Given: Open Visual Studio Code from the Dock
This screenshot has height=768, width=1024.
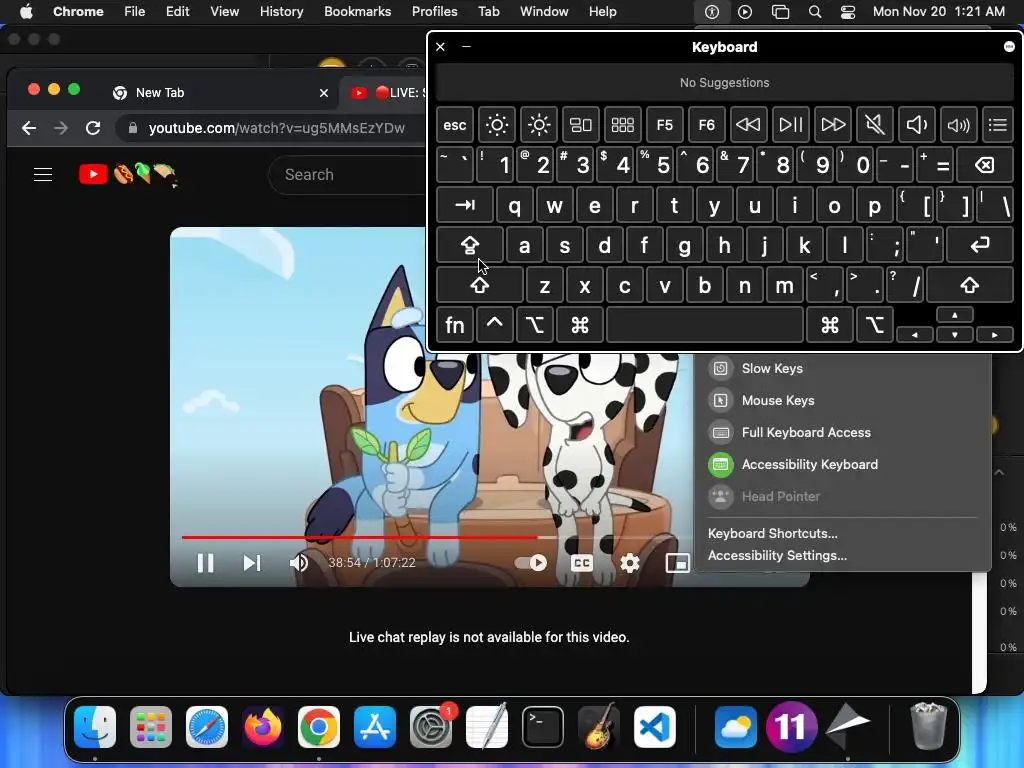Looking at the screenshot, I should coord(655,727).
